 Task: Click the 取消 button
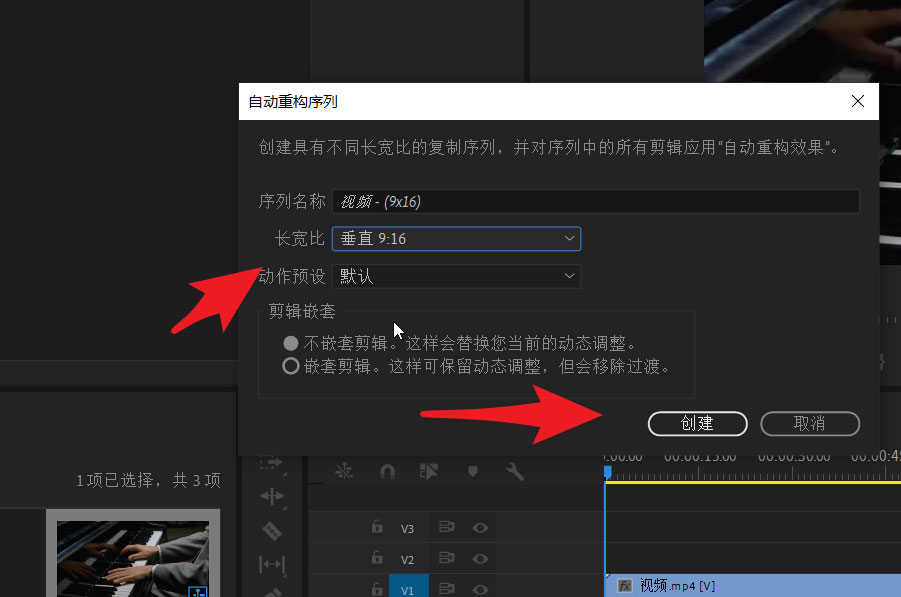coord(810,424)
